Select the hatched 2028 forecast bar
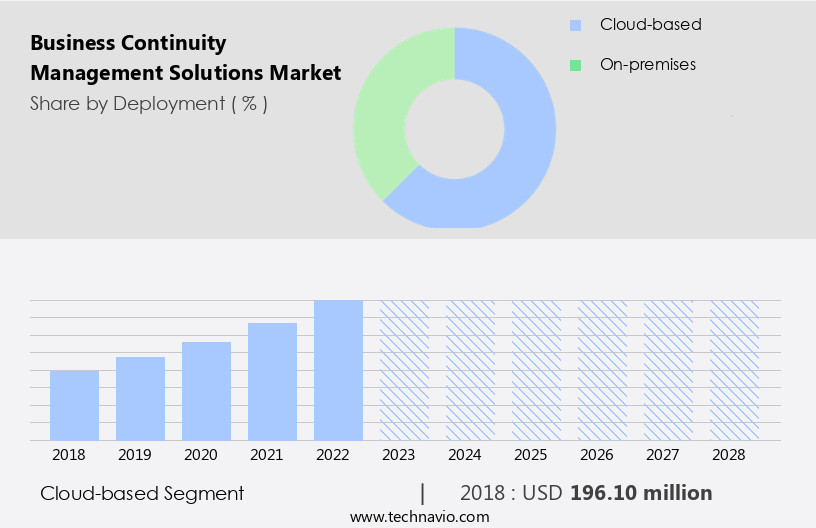Image resolution: width=816 pixels, height=528 pixels. [734, 370]
